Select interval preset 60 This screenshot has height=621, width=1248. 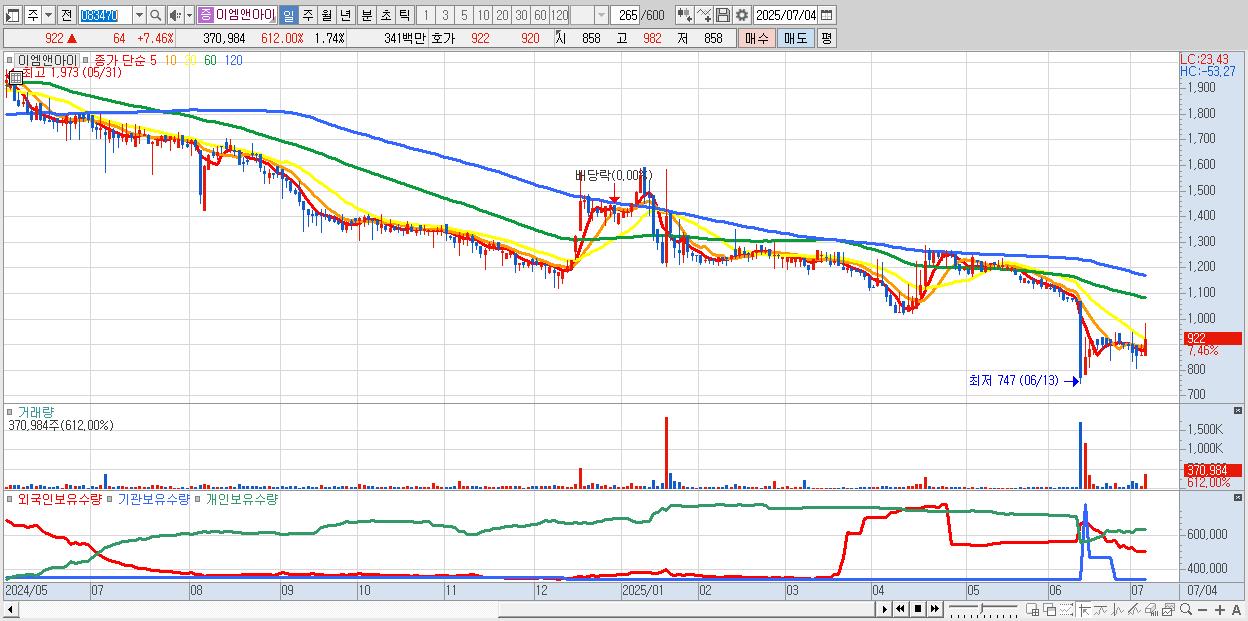pos(540,15)
